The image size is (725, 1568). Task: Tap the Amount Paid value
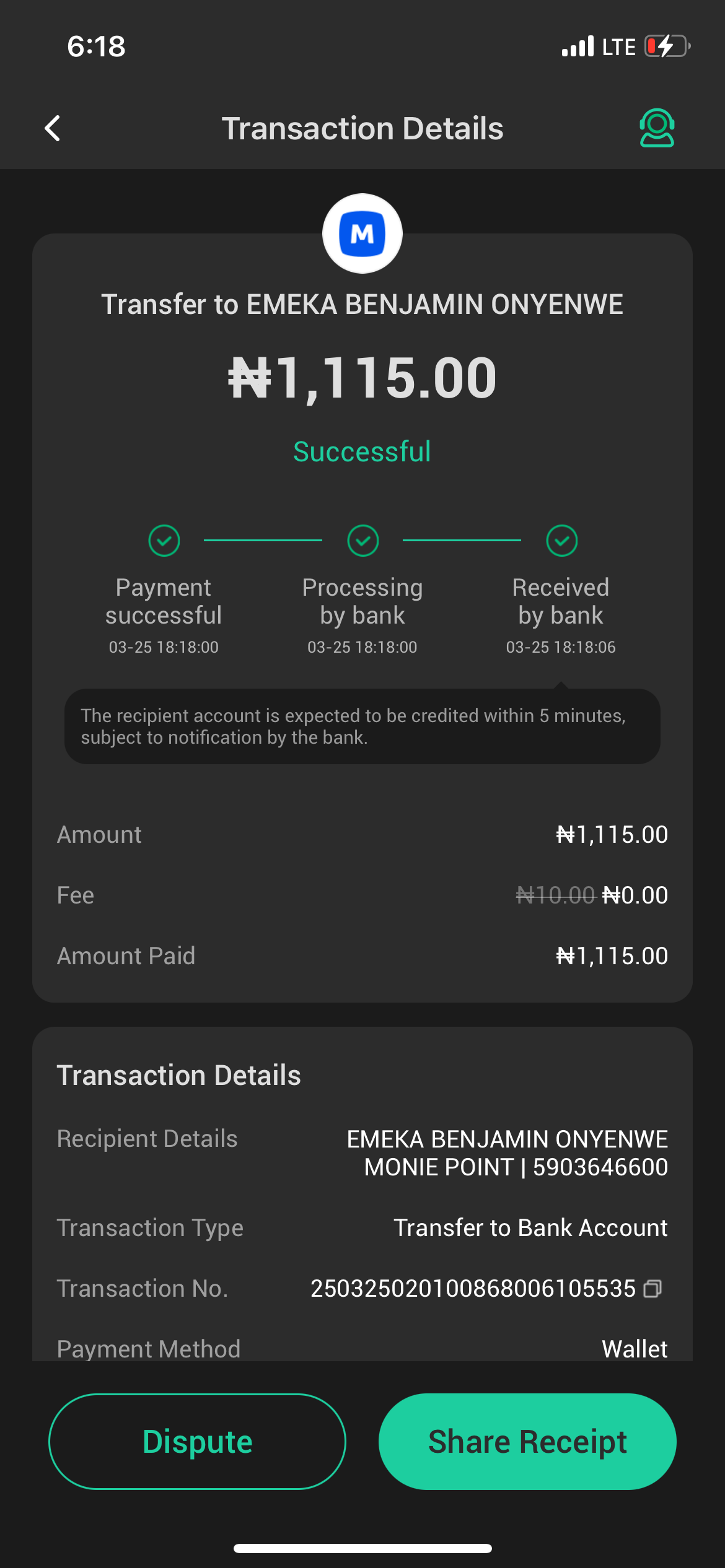tap(612, 956)
